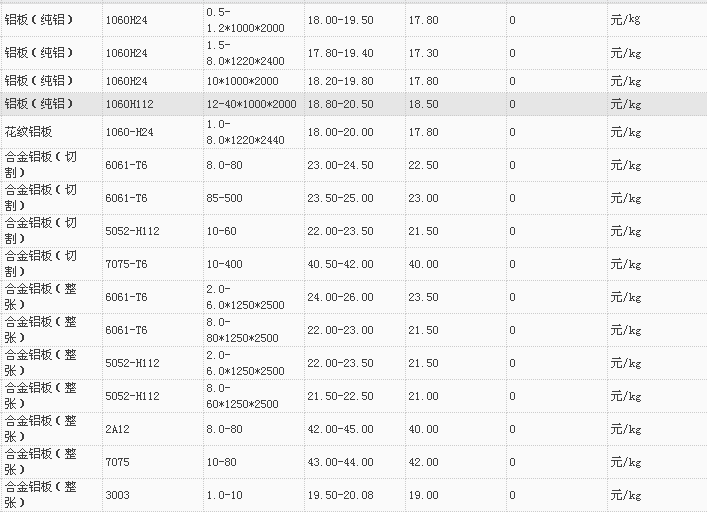Select the 10-400 thickness cell
Screen dimensions: 707x512
pyautogui.click(x=223, y=264)
